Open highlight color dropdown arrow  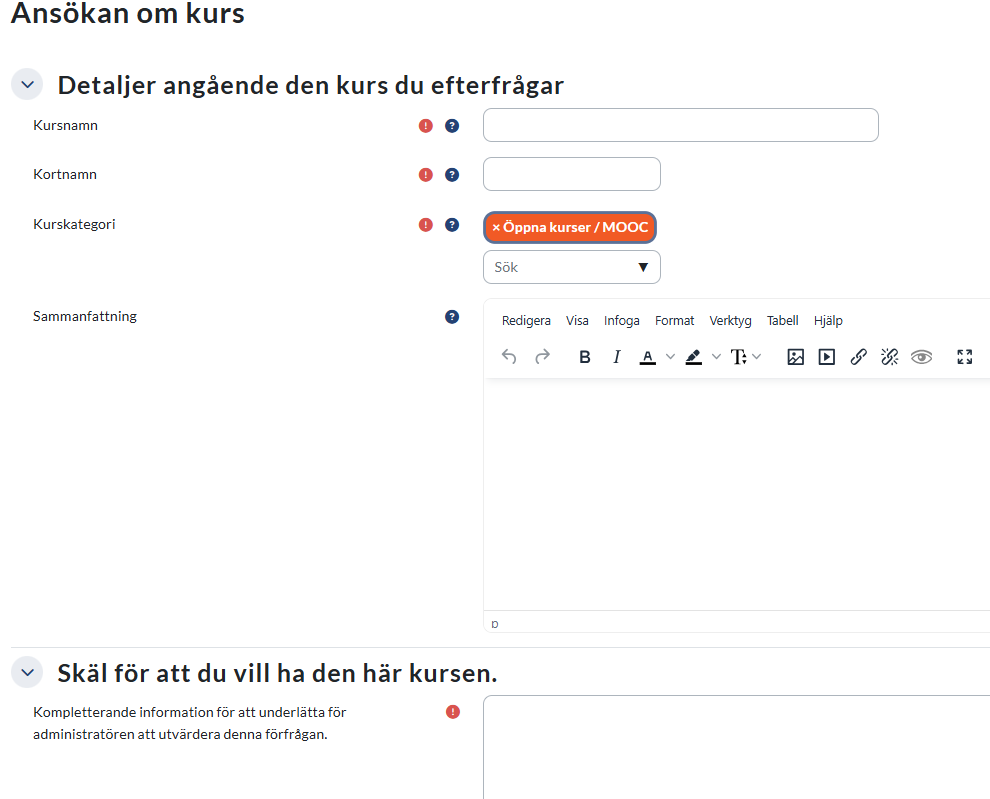(716, 357)
